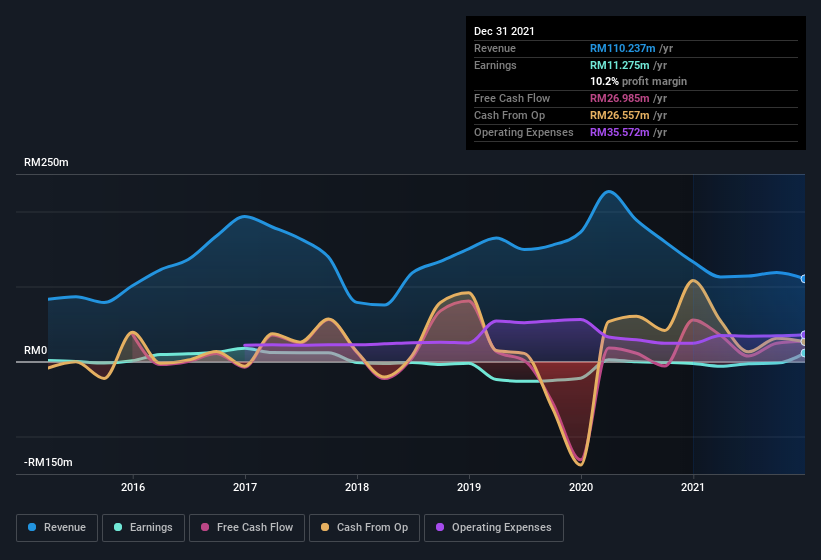Viewport: 821px width, 560px height.
Task: Toggle the Revenue legend button
Action: (57, 528)
